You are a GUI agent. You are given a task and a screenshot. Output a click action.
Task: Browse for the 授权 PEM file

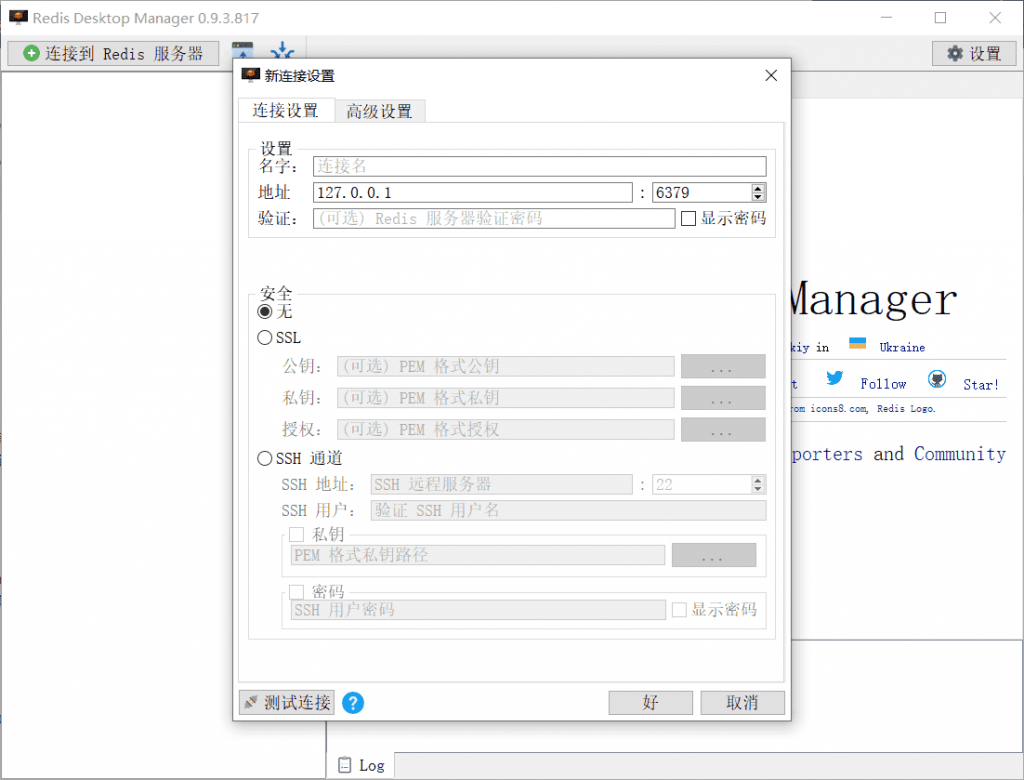click(x=723, y=429)
